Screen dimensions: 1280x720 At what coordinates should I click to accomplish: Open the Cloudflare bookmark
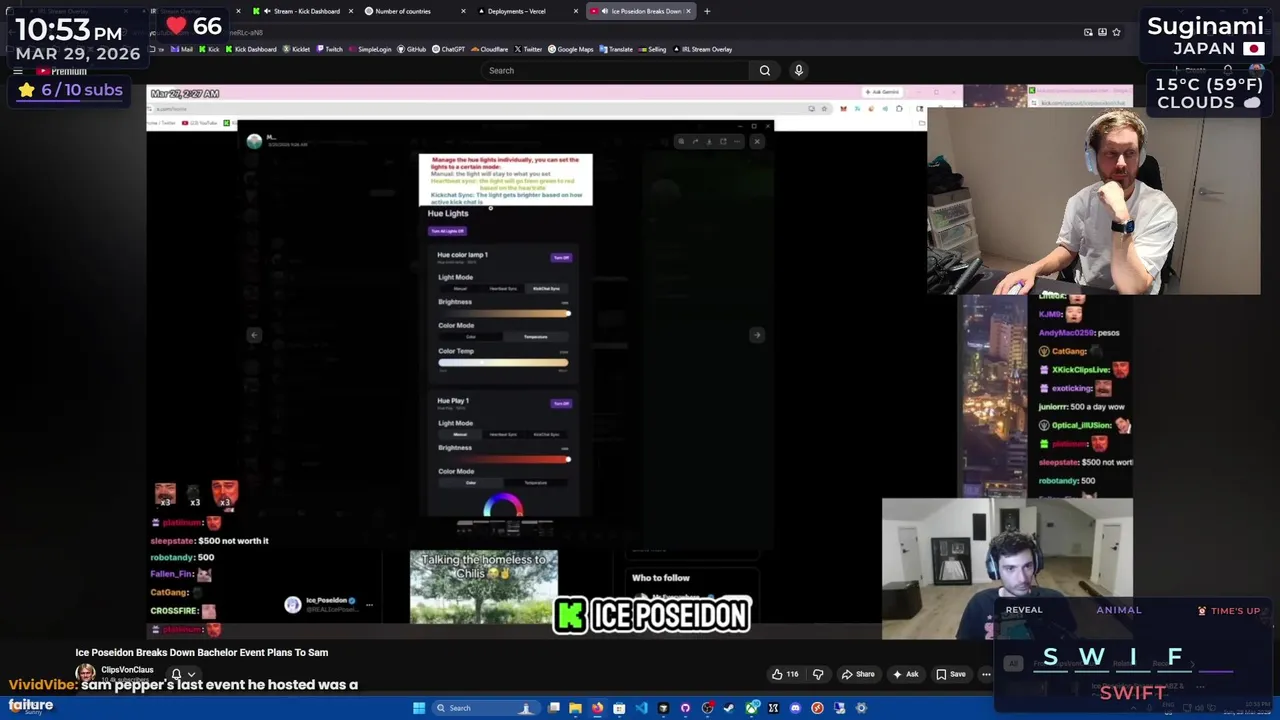(x=490, y=49)
